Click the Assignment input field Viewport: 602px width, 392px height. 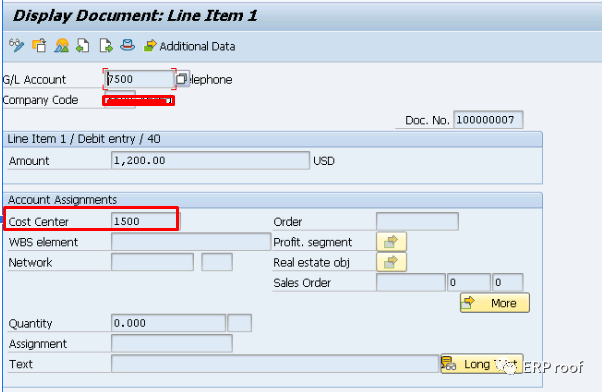point(172,343)
